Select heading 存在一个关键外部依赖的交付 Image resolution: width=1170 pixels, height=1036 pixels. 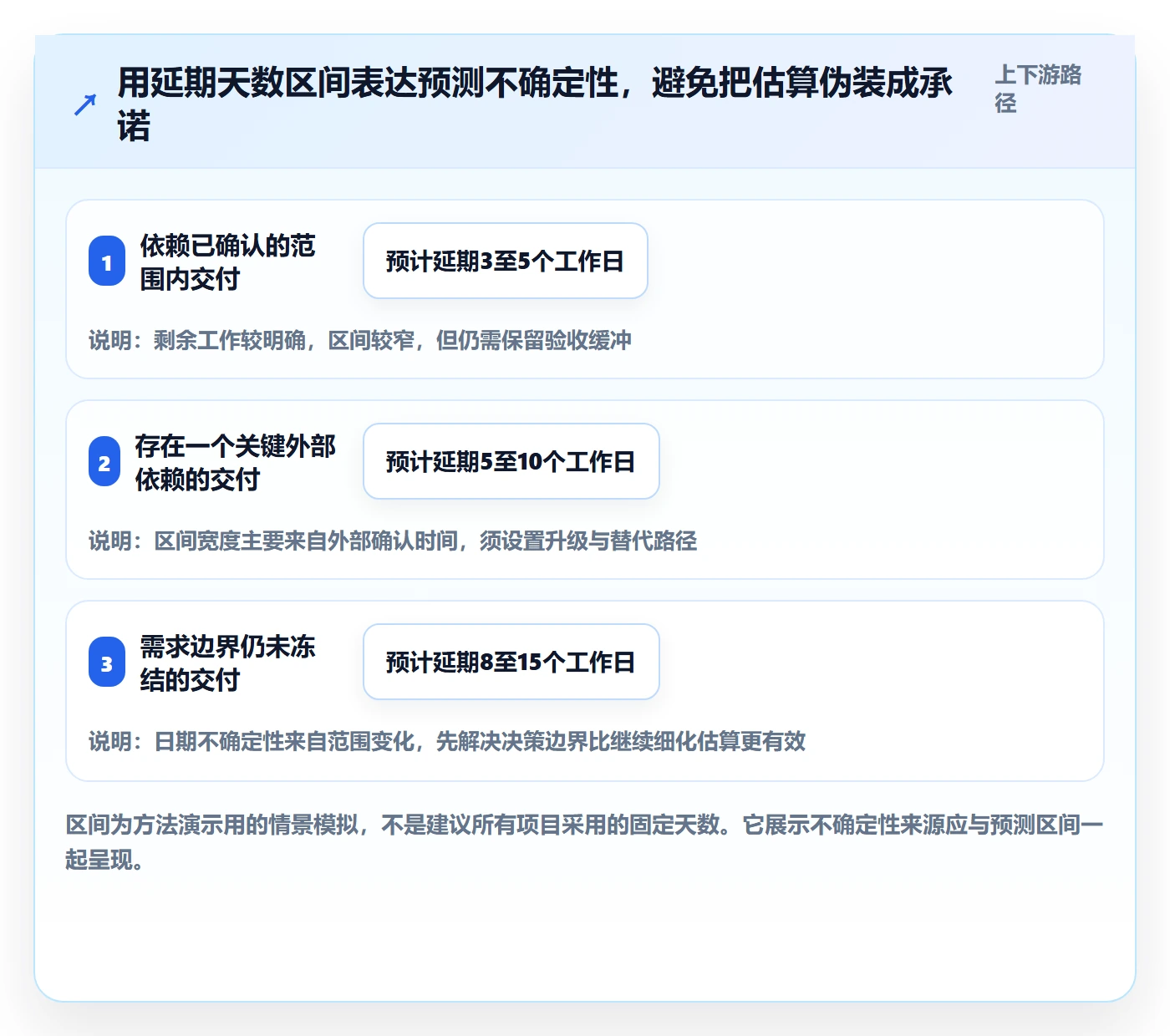[236, 462]
